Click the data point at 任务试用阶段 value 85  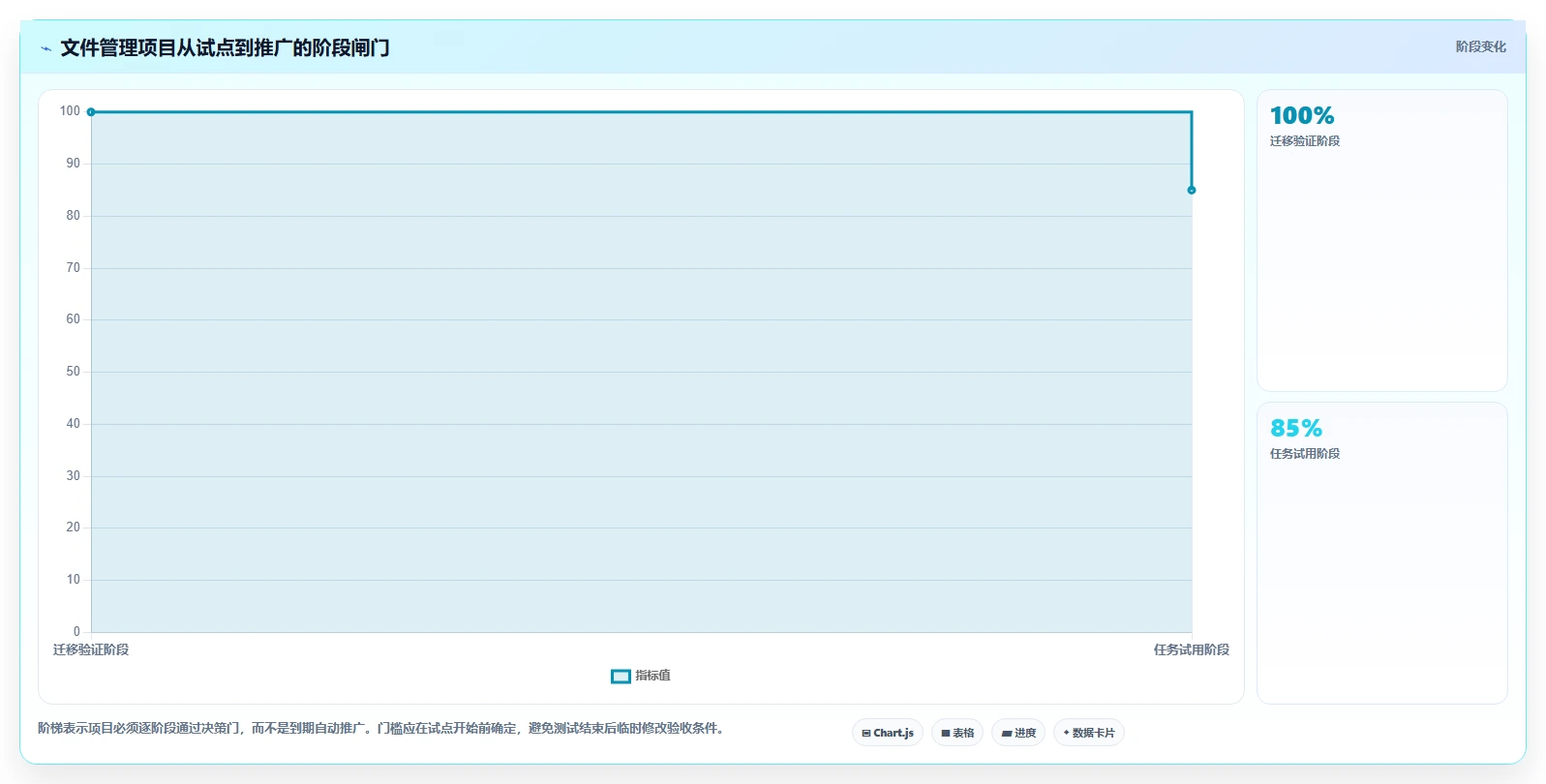pos(1192,190)
